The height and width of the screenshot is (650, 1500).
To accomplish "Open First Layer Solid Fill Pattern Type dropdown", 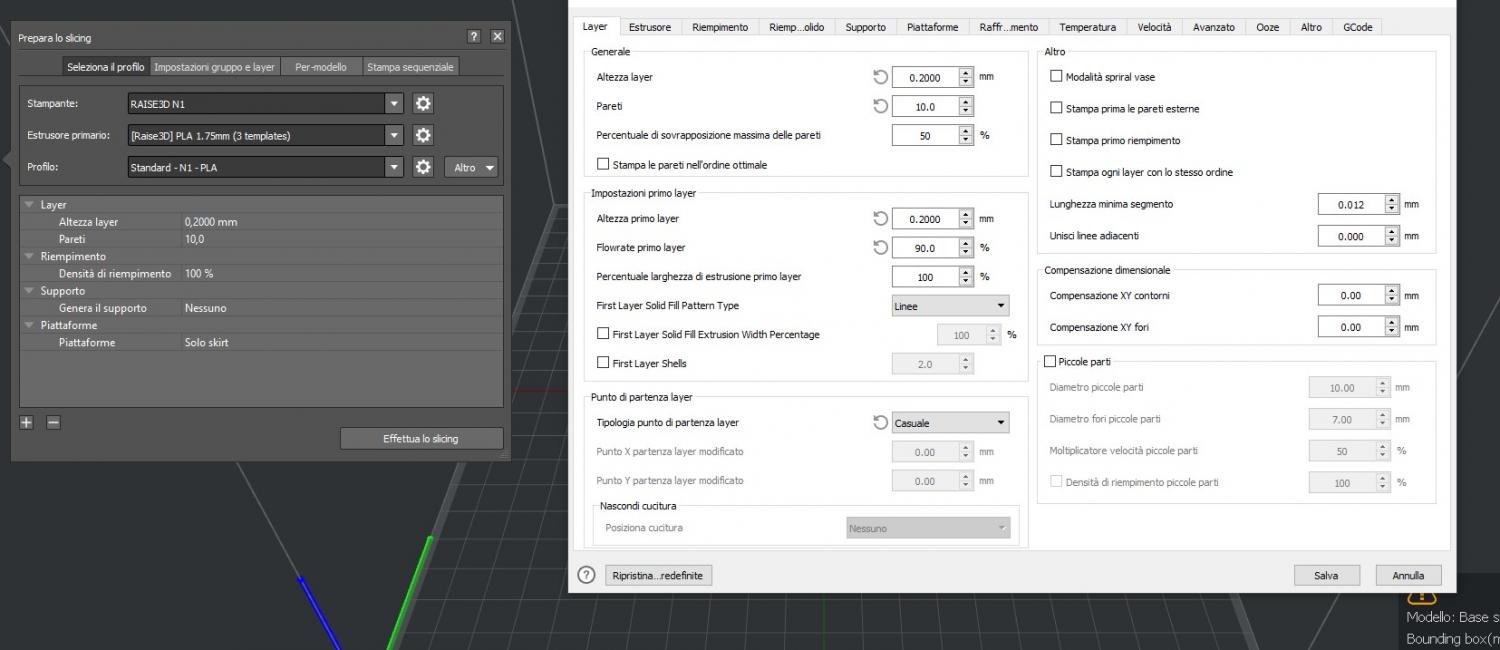I will tap(950, 306).
